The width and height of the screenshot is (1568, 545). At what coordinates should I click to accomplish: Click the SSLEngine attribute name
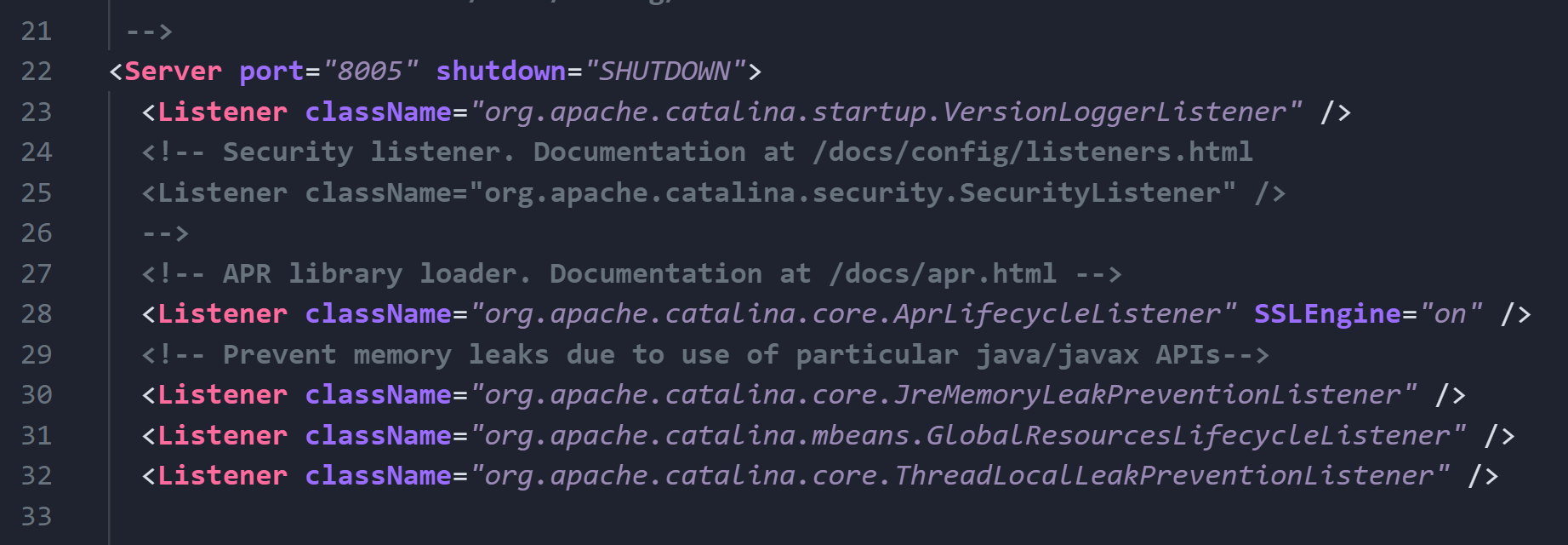tap(1327, 313)
